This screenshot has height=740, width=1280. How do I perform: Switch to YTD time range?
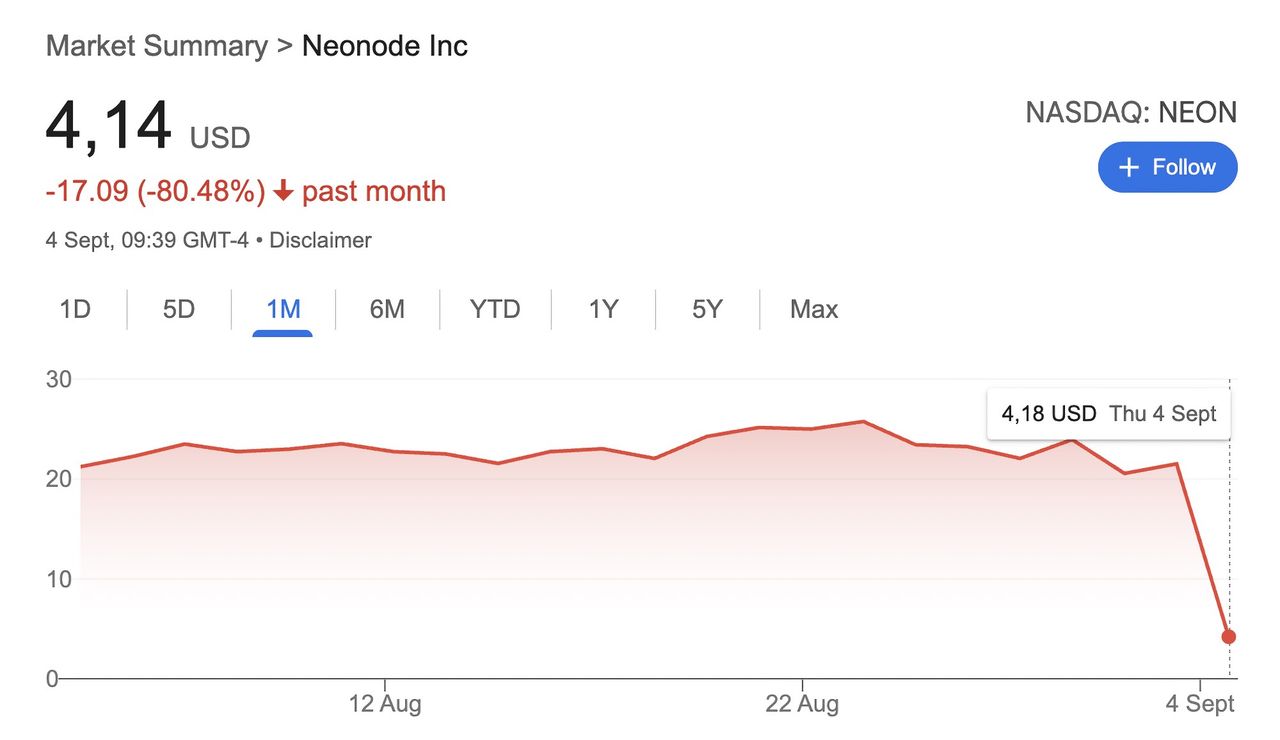pos(495,309)
